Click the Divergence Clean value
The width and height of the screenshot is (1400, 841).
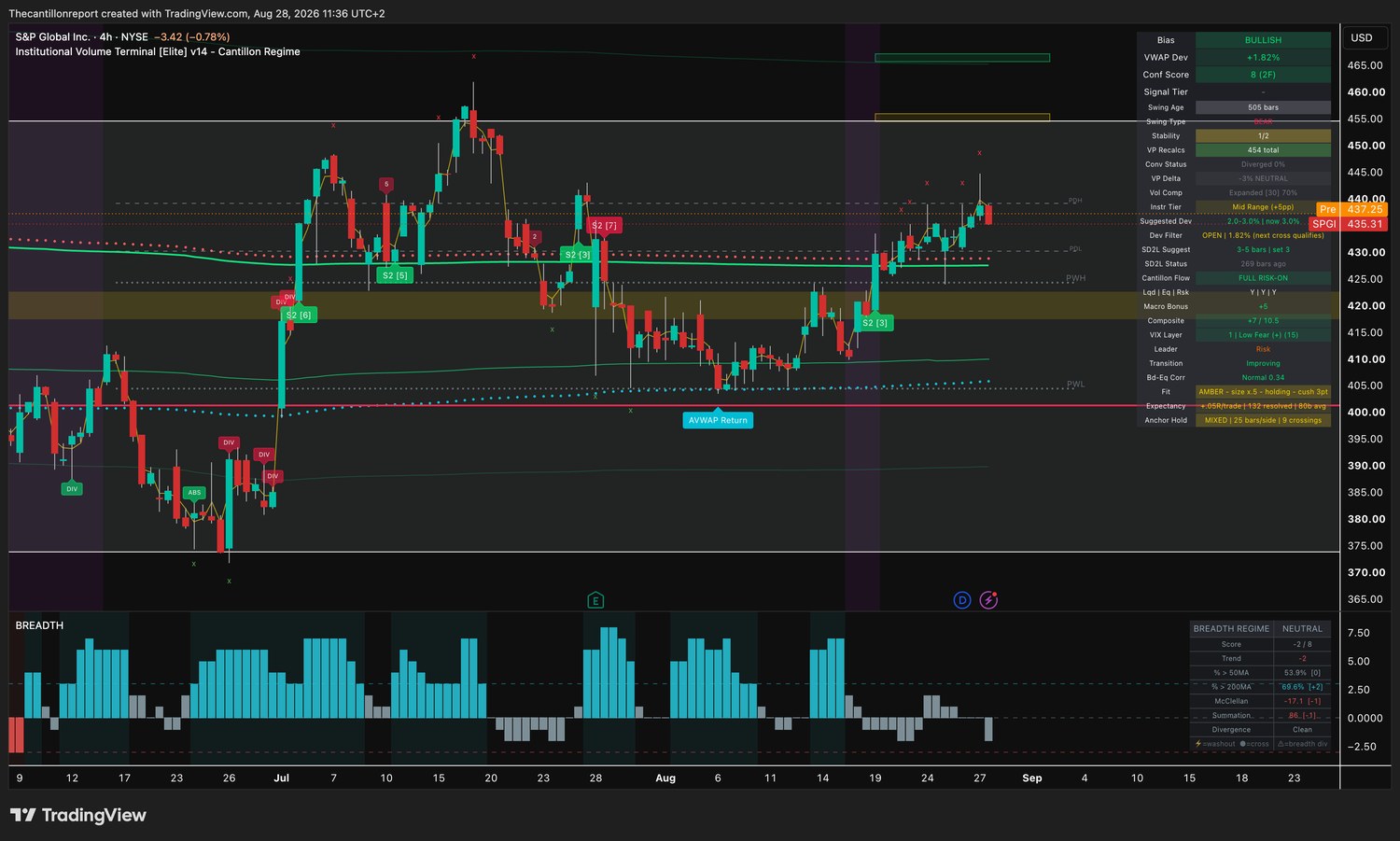(x=1302, y=730)
